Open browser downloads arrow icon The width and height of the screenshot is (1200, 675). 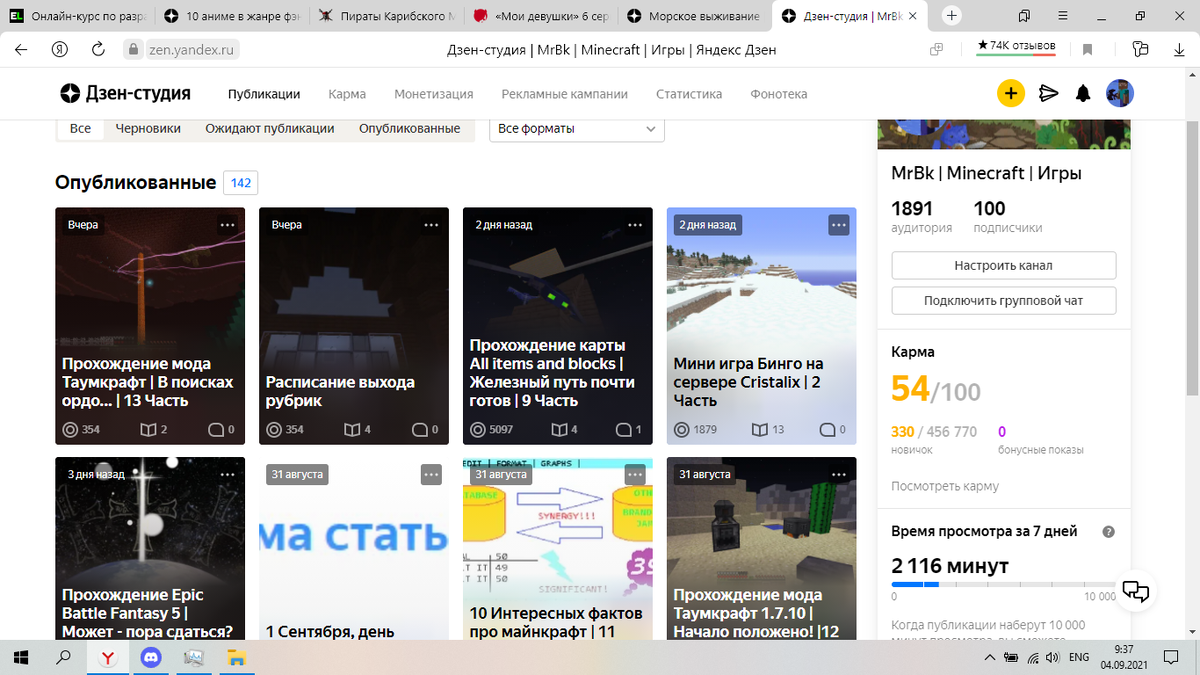(x=1179, y=50)
